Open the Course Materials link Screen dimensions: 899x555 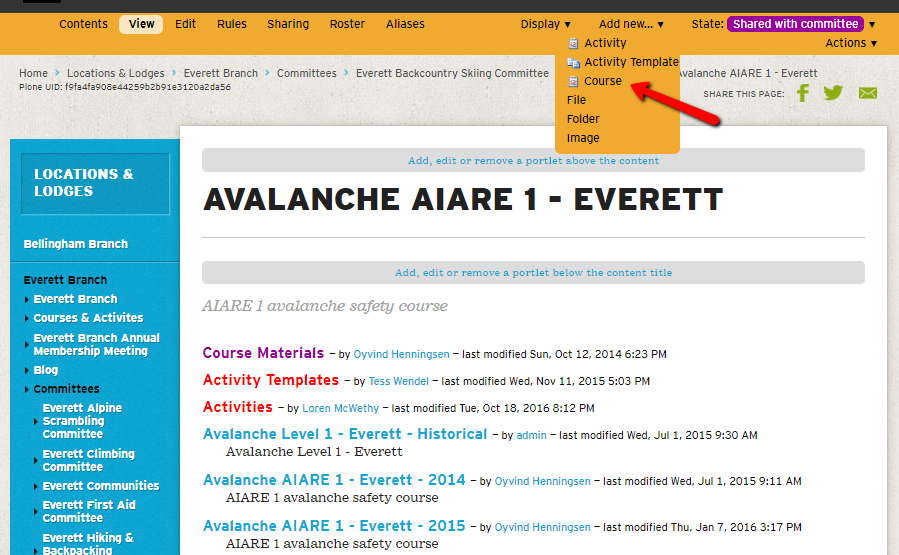tap(263, 353)
